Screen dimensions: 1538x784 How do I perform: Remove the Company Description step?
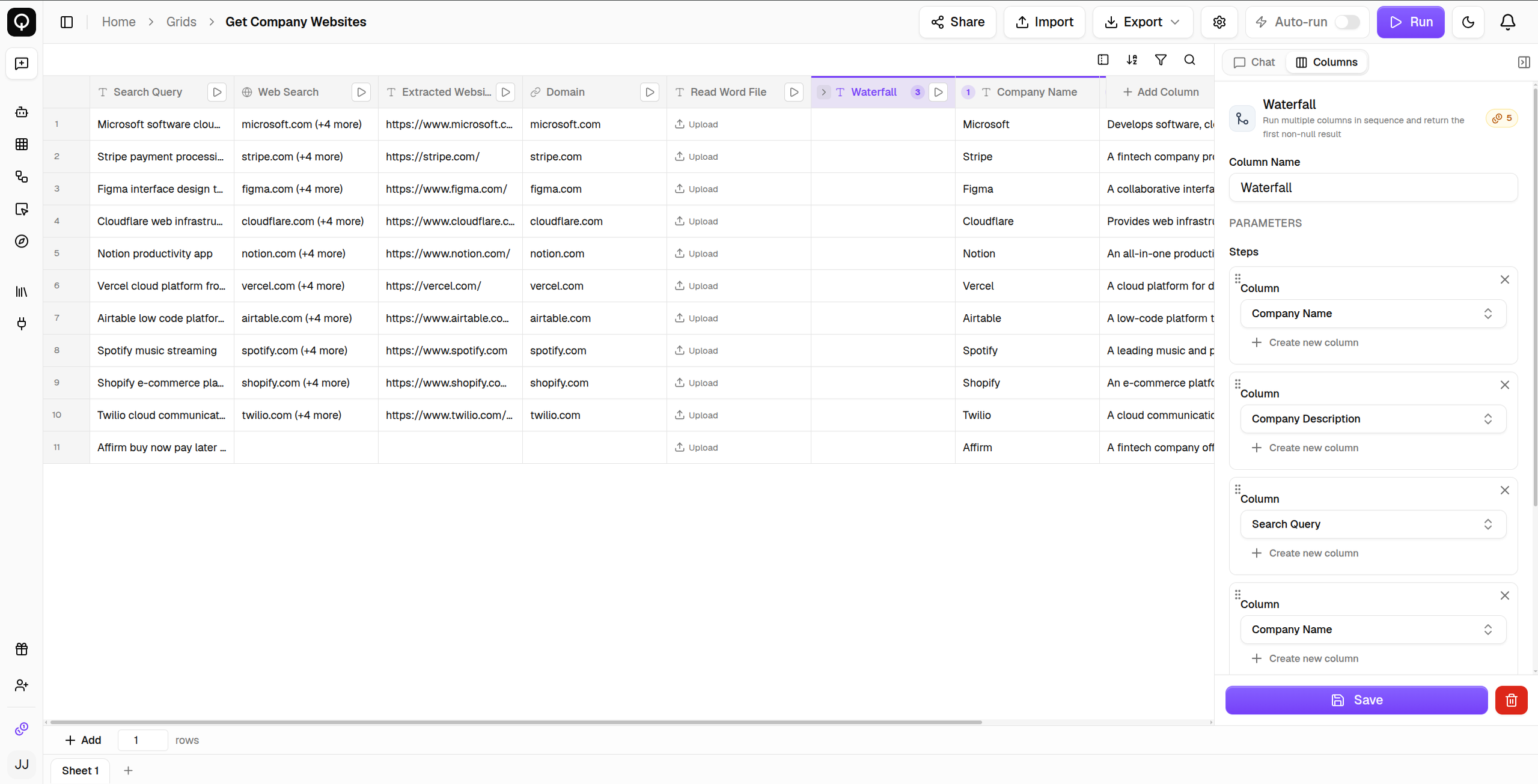(x=1505, y=385)
